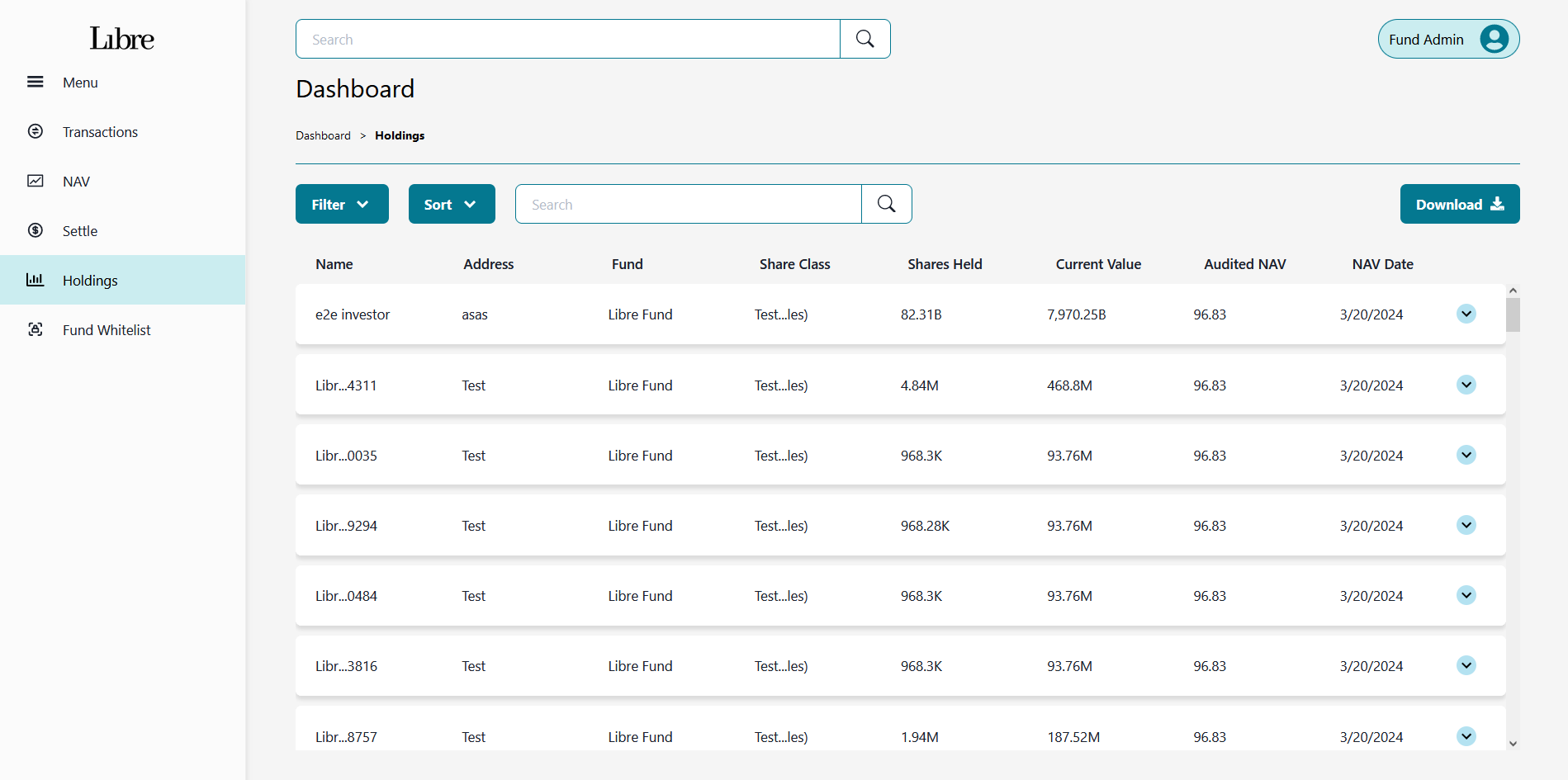Expand the Libr...9294 holding row
Image resolution: width=1568 pixels, height=780 pixels.
[x=1466, y=525]
